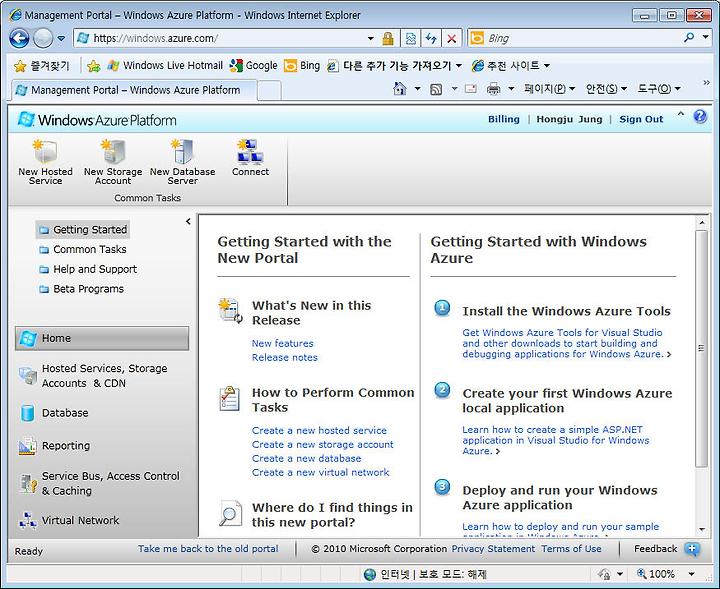Click the New Database Server icon

click(183, 151)
